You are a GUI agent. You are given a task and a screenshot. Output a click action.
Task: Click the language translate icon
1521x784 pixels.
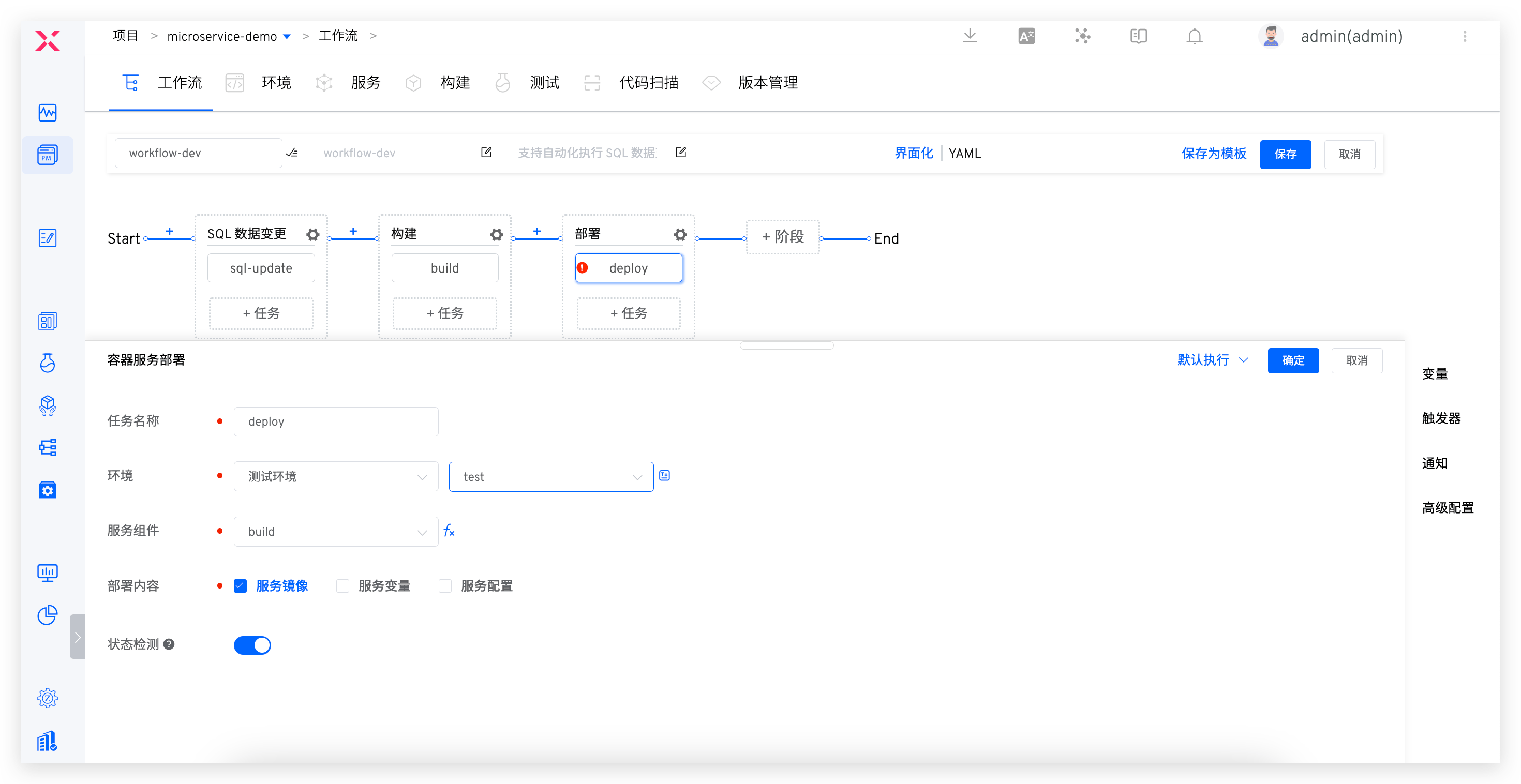1026,36
